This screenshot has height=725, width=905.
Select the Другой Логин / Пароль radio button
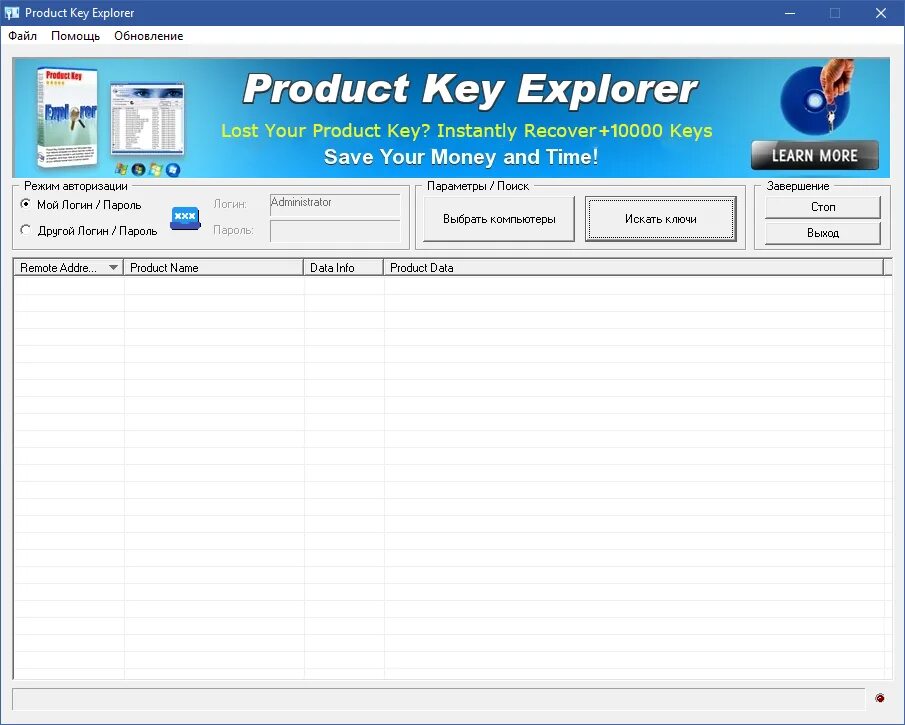tap(25, 230)
